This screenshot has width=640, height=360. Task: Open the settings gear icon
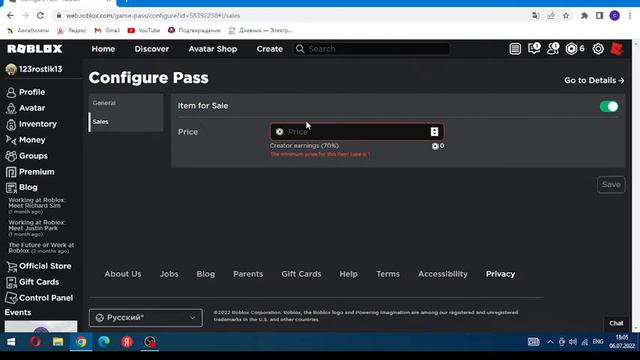click(x=598, y=49)
